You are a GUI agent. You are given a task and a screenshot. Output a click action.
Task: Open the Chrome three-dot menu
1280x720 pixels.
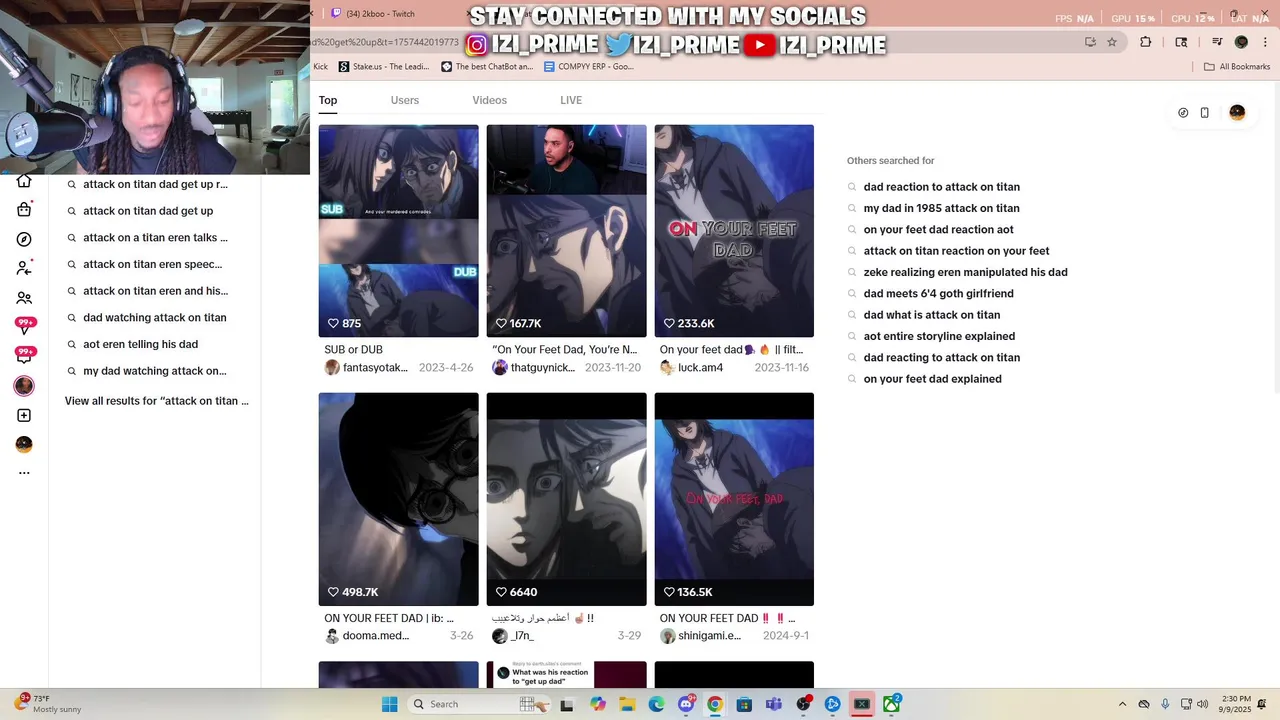[1264, 42]
